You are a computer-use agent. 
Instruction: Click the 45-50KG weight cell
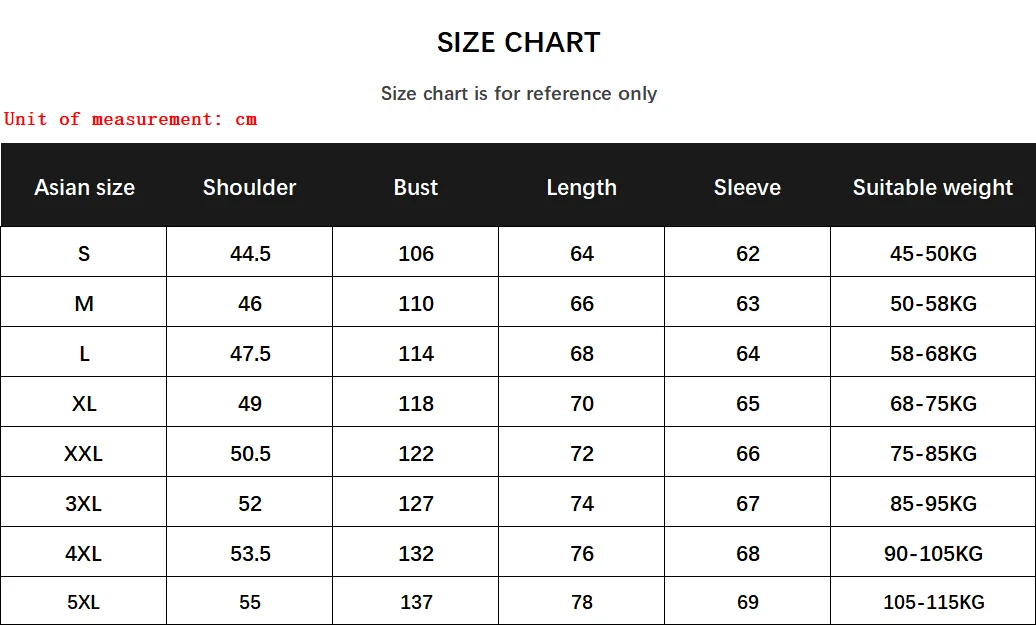[x=933, y=254]
